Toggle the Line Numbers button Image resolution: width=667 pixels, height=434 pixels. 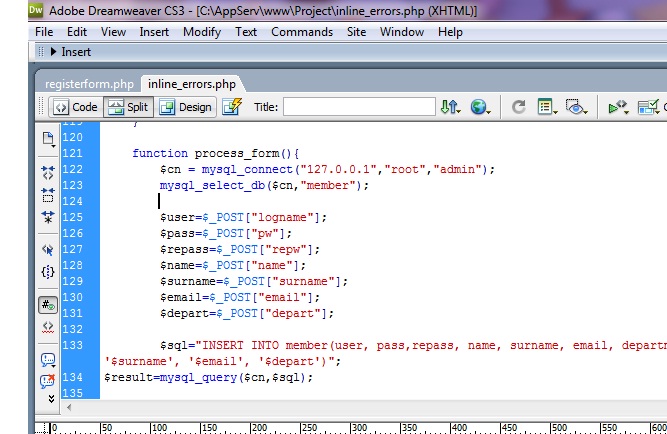point(48,305)
